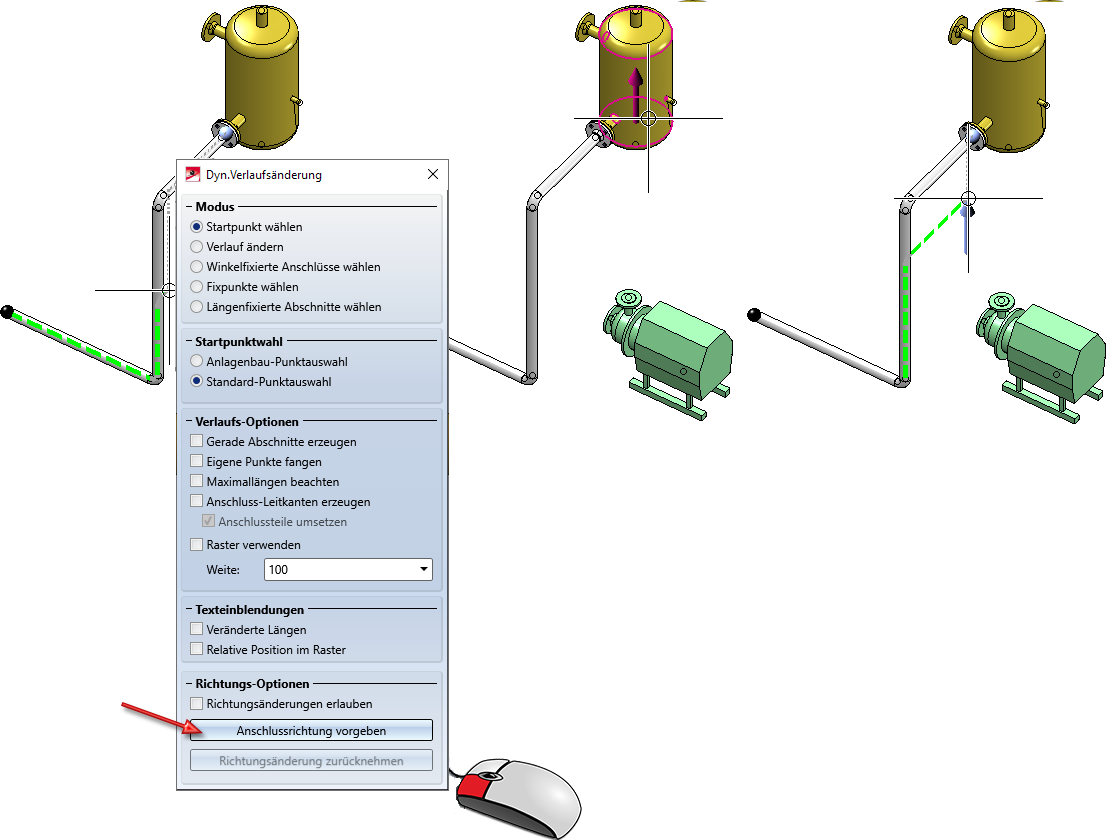Screen dimensions: 1106x840
Task: Select the Startpunkt wählen mode
Action: pyautogui.click(x=197, y=227)
